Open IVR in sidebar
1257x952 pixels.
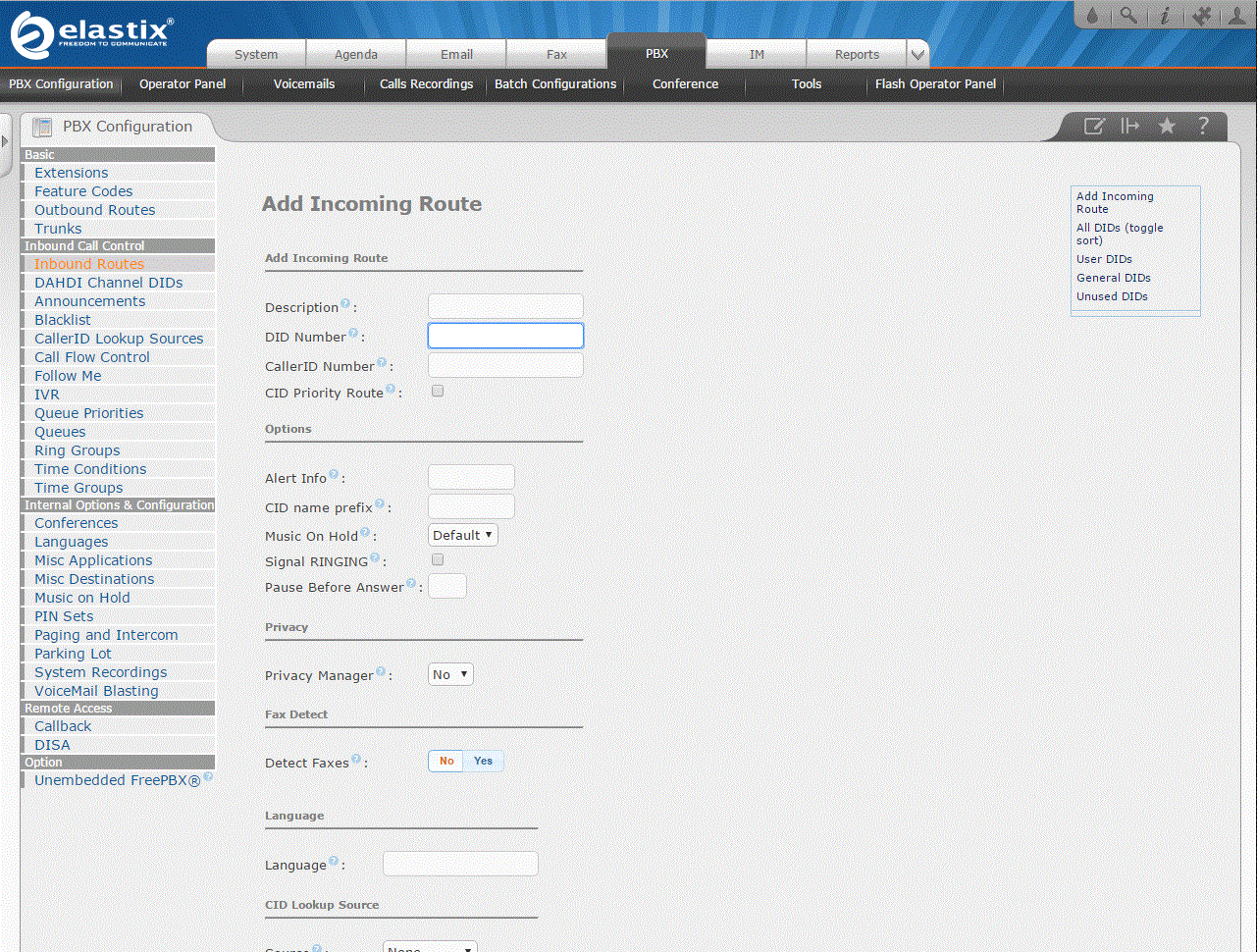pyautogui.click(x=47, y=395)
